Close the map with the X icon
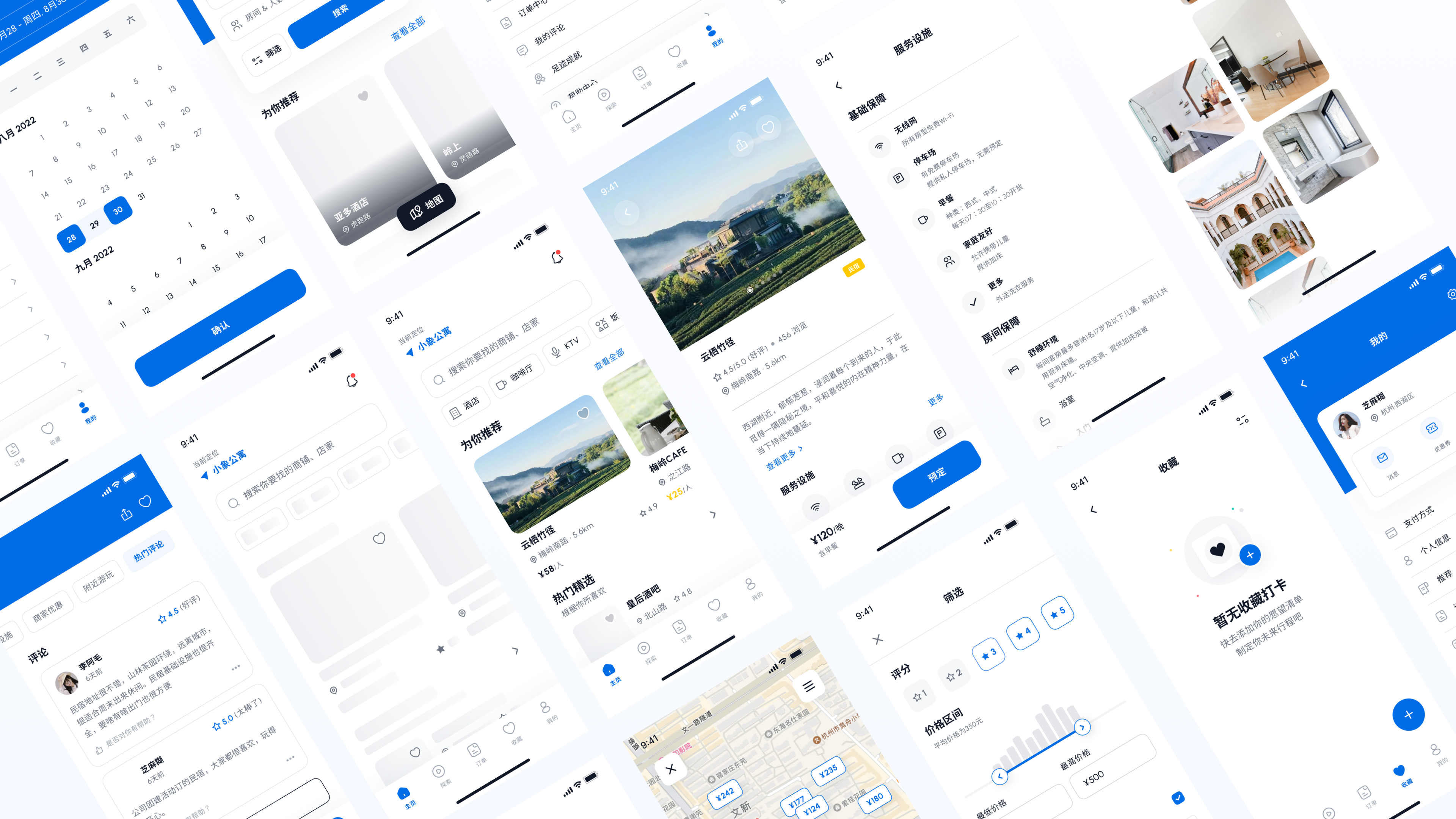This screenshot has height=819, width=1456. click(x=671, y=769)
